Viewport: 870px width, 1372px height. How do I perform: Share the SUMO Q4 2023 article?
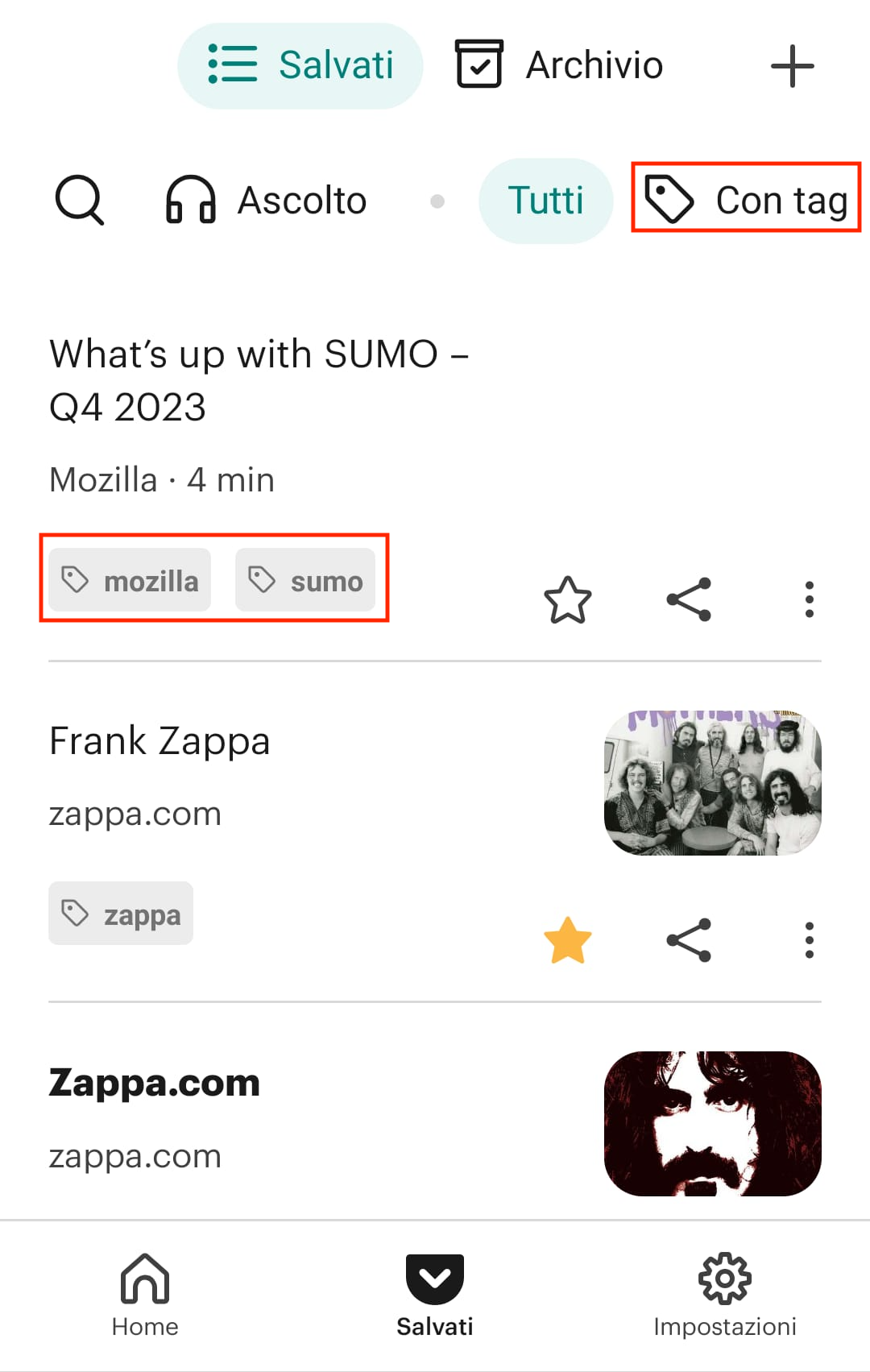point(689,599)
